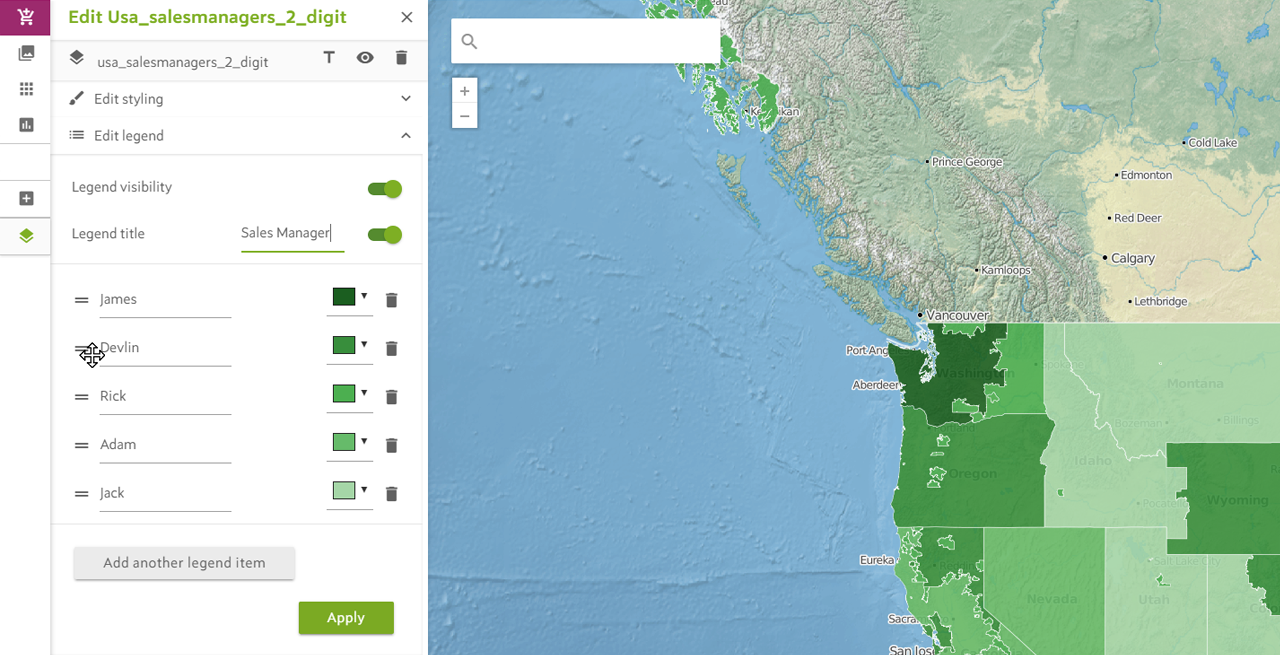The height and width of the screenshot is (655, 1280).
Task: Open the chart statistics sidebar icon
Action: (26, 125)
